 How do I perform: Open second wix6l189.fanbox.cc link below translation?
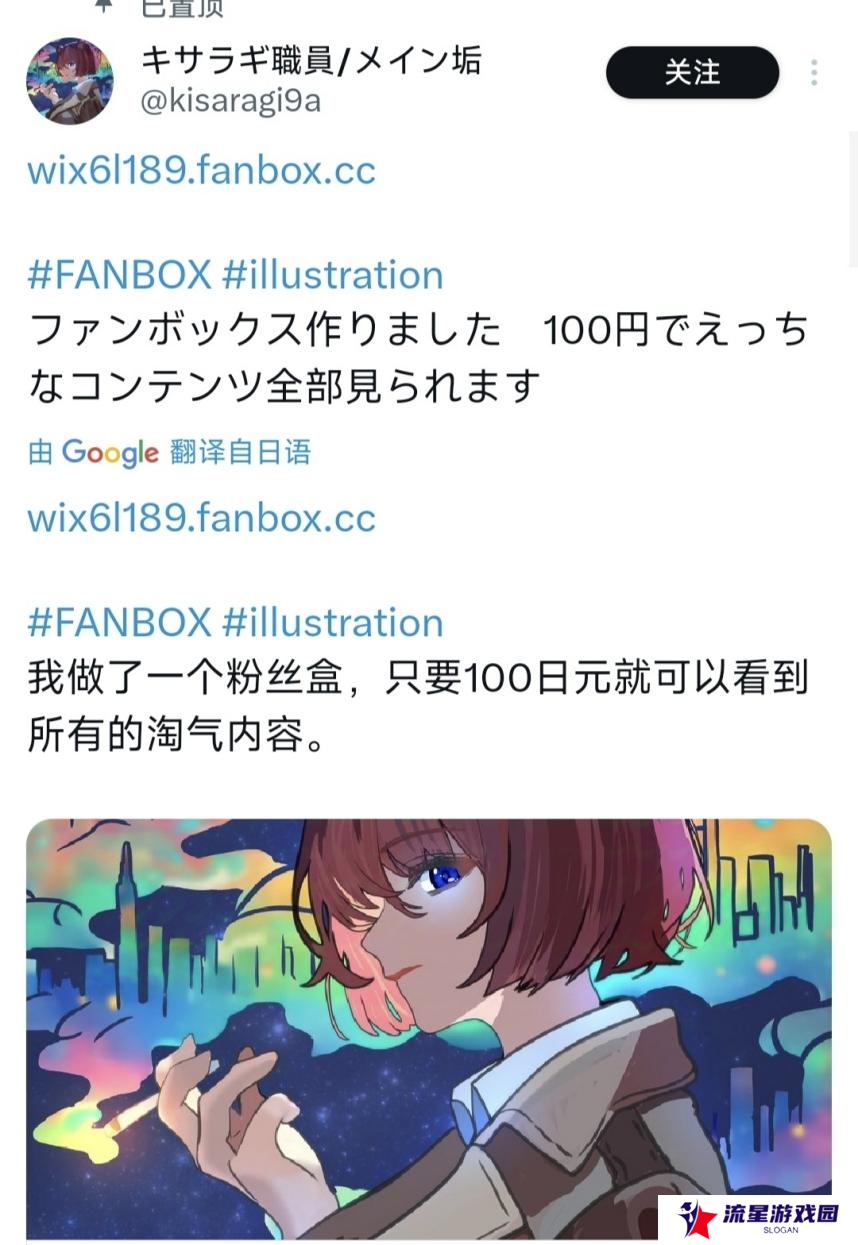pos(201,517)
